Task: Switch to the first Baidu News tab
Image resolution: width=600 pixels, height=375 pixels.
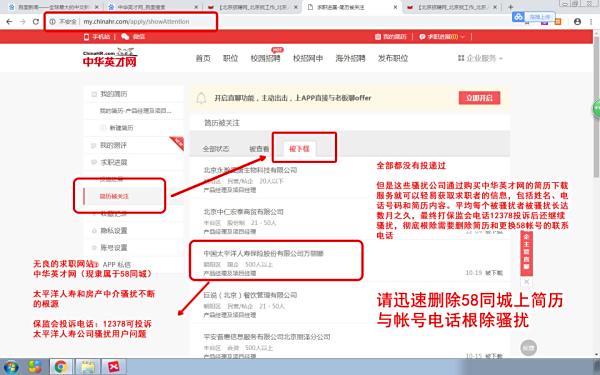Action: [54, 7]
